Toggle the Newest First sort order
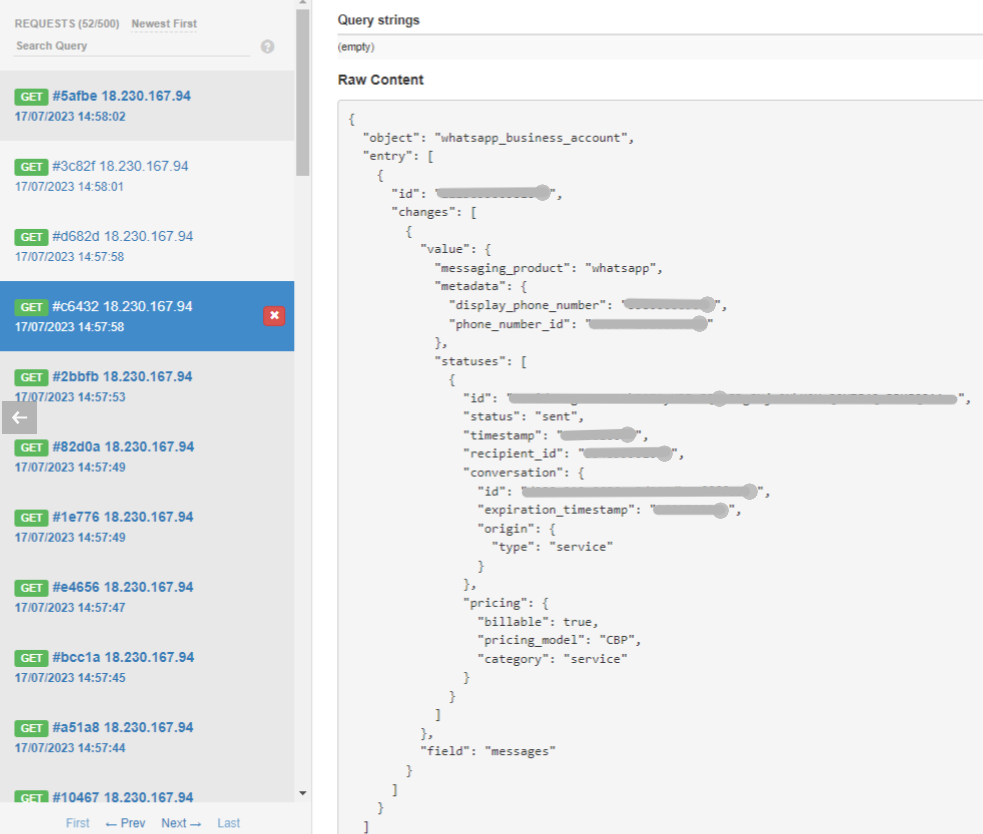Image resolution: width=983 pixels, height=834 pixels. [163, 23]
